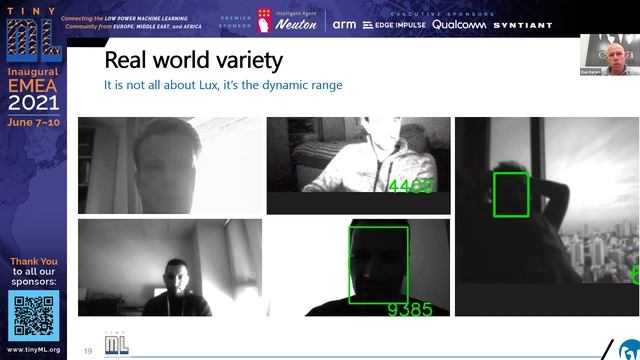This screenshot has height=360, width=640.
Task: Click the "Inaugural EMEA 2021" text
Action: [33, 89]
